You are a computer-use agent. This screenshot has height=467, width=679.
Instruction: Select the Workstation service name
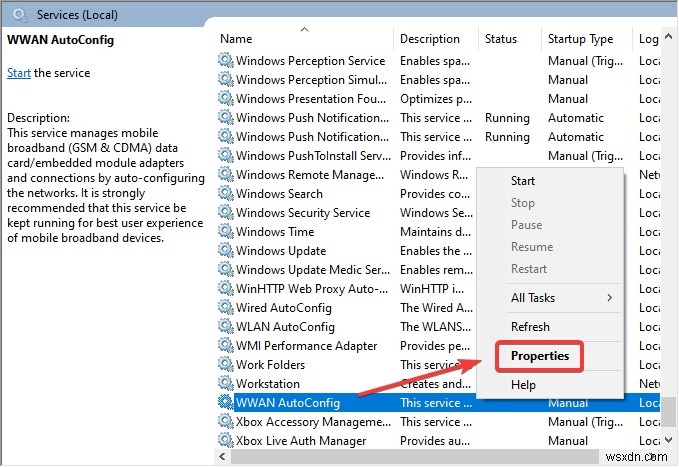click(x=268, y=384)
